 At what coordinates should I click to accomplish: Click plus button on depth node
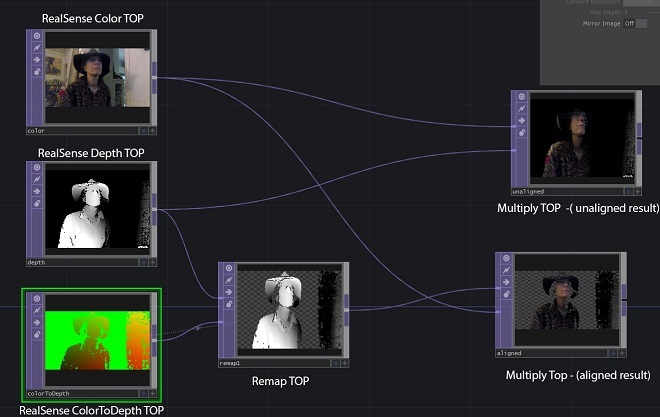pos(153,262)
